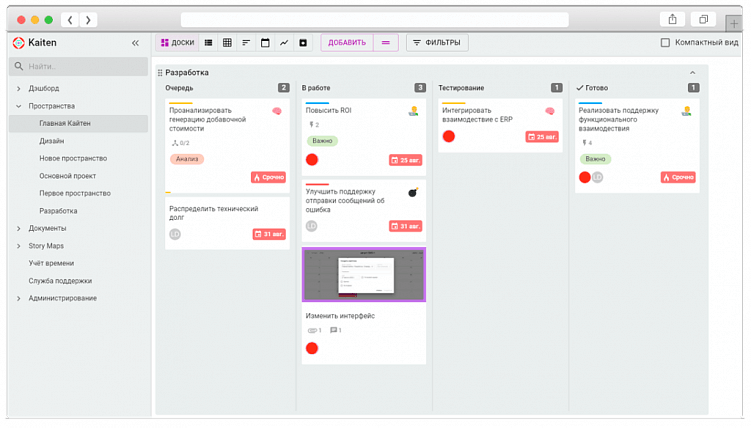The height and width of the screenshot is (428, 751).
Task: Click person icon on Реализовать поддержку card
Action: (x=686, y=112)
